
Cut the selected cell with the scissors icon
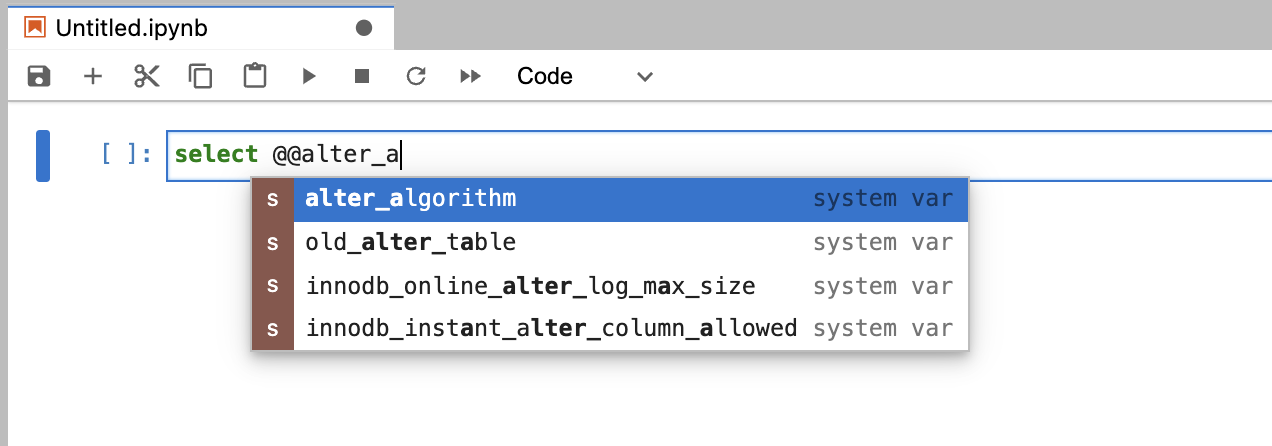[147, 76]
